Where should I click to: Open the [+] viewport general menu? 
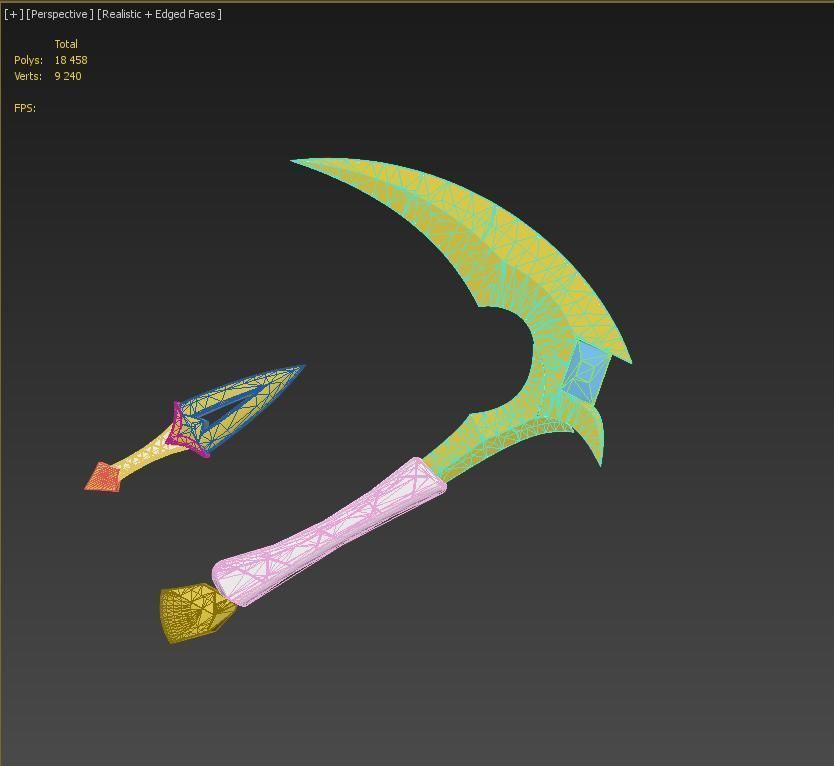pos(13,14)
